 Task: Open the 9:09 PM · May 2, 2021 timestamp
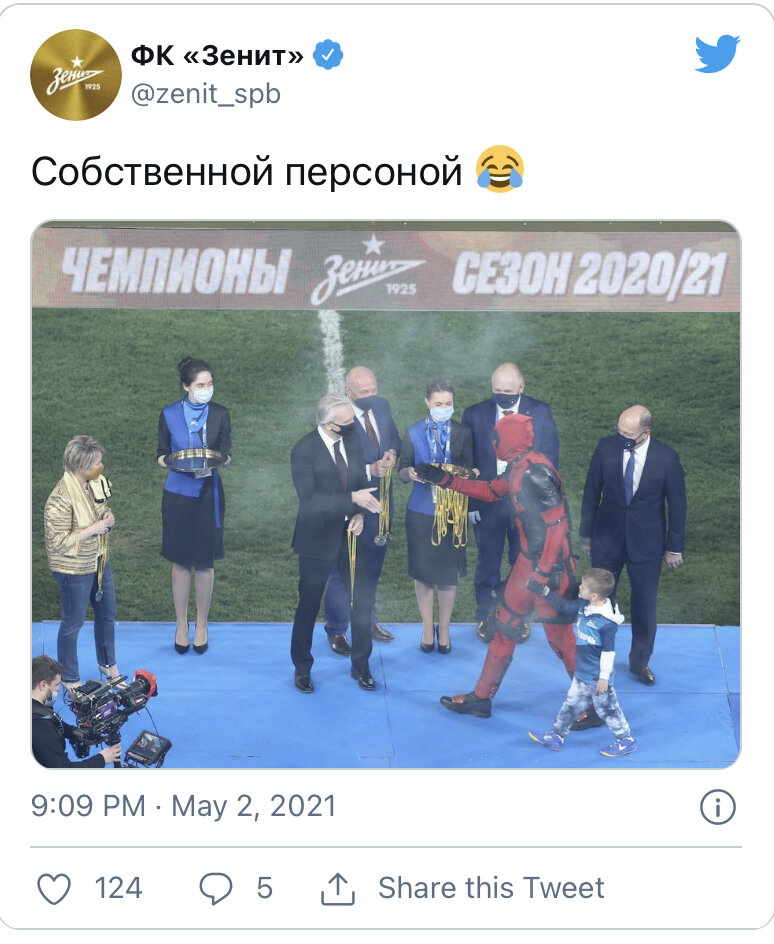click(184, 806)
